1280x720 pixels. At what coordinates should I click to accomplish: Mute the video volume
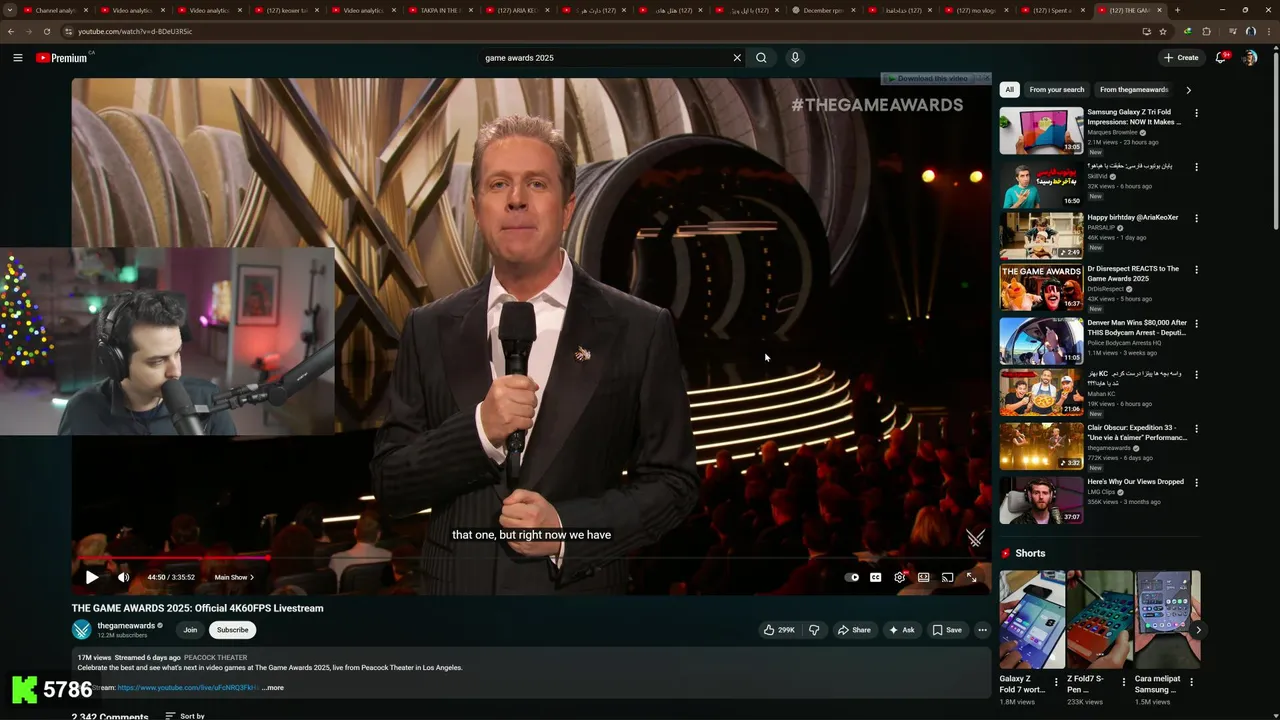coord(123,577)
